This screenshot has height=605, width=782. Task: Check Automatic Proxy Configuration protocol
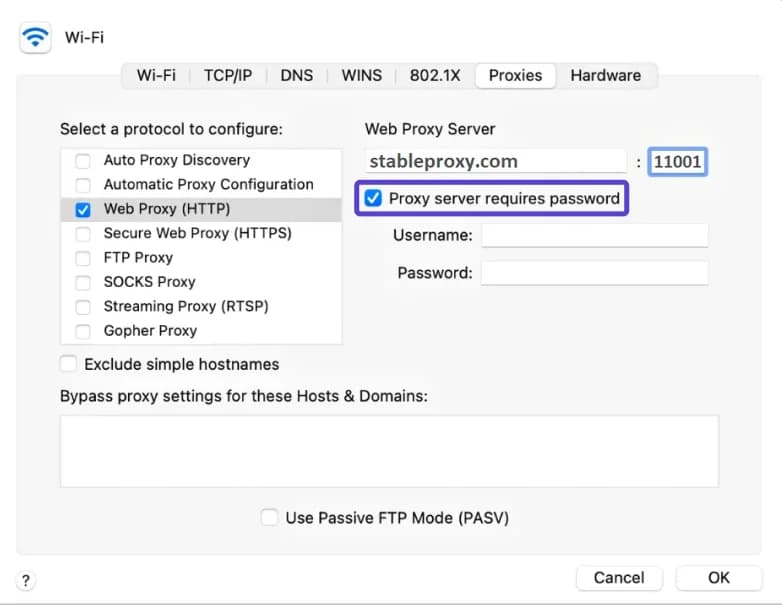pyautogui.click(x=83, y=185)
